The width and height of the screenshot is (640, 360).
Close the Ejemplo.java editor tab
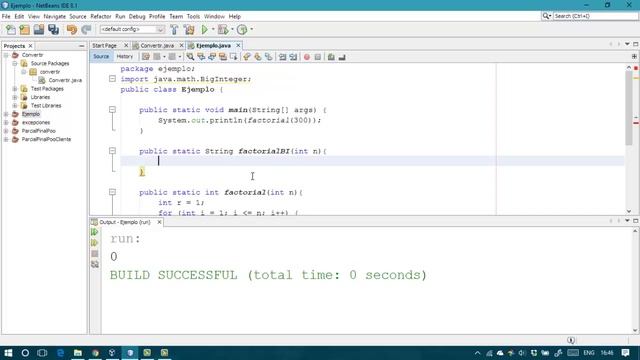click(238, 46)
